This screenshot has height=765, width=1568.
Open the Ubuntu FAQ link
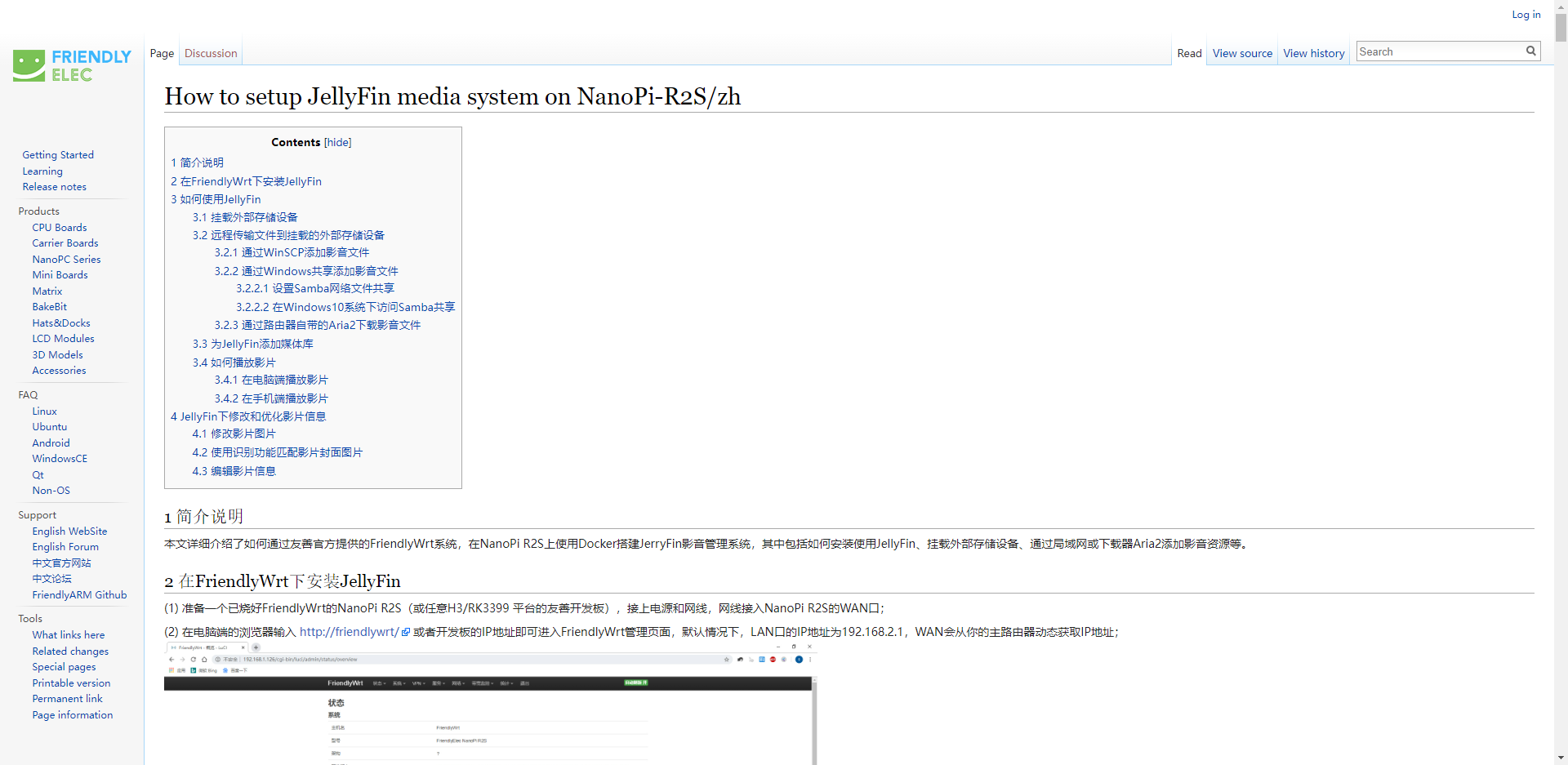pos(50,426)
